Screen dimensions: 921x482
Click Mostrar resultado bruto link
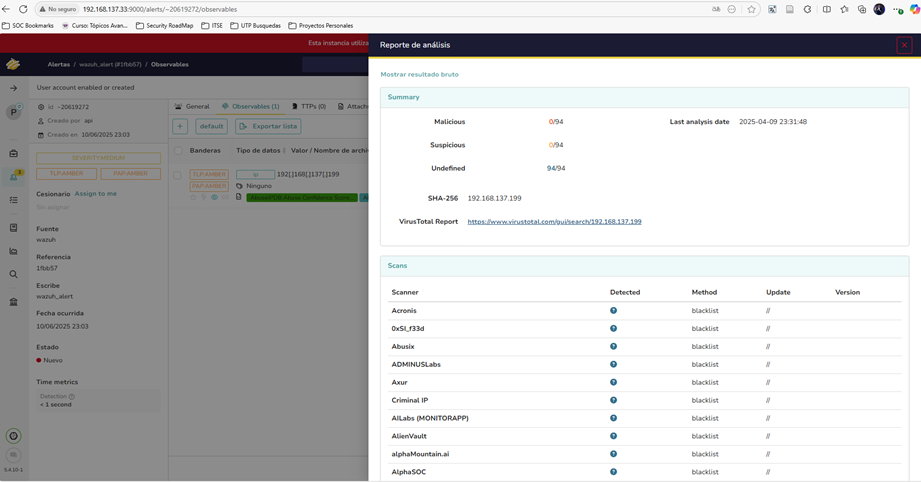click(x=419, y=75)
